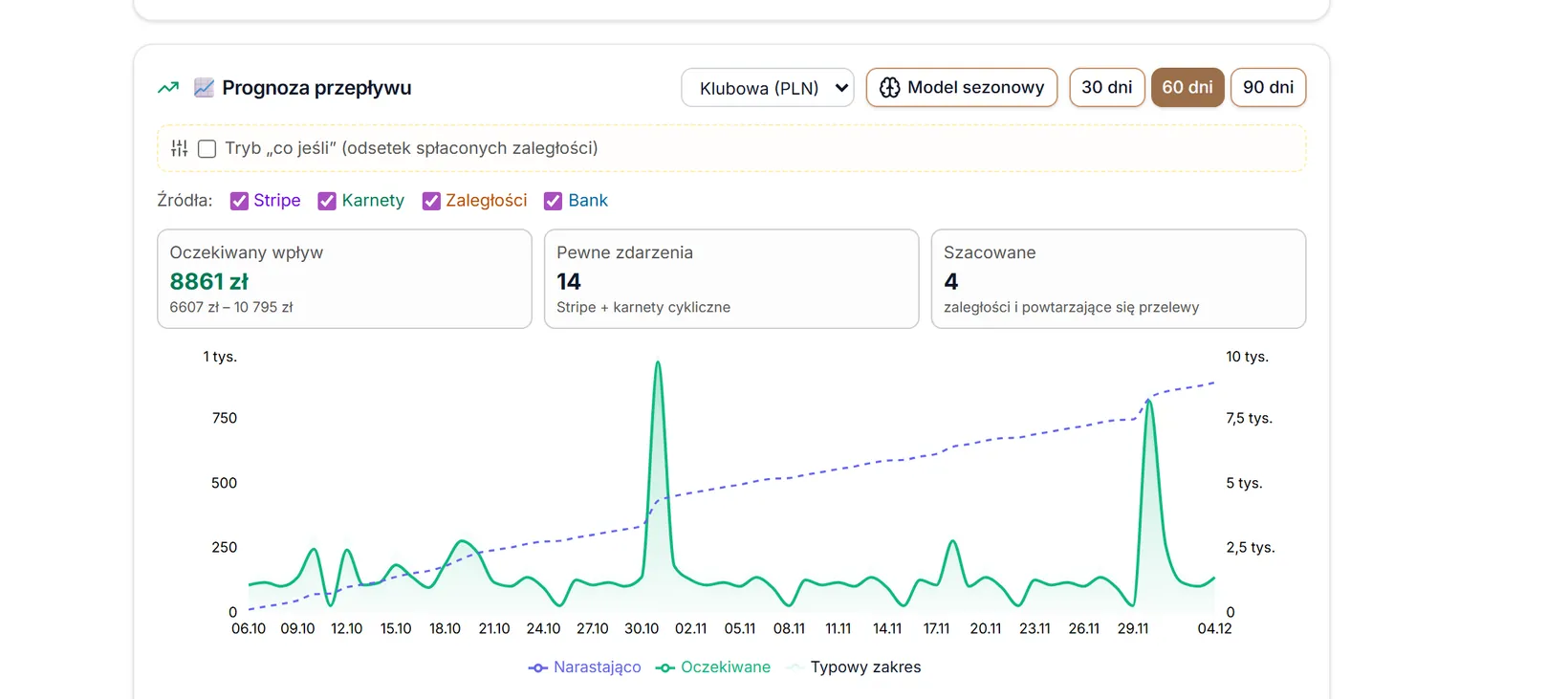This screenshot has height=699, width=1568.
Task: Click the 7,5 tys. right axis label
Action: click(x=1249, y=418)
